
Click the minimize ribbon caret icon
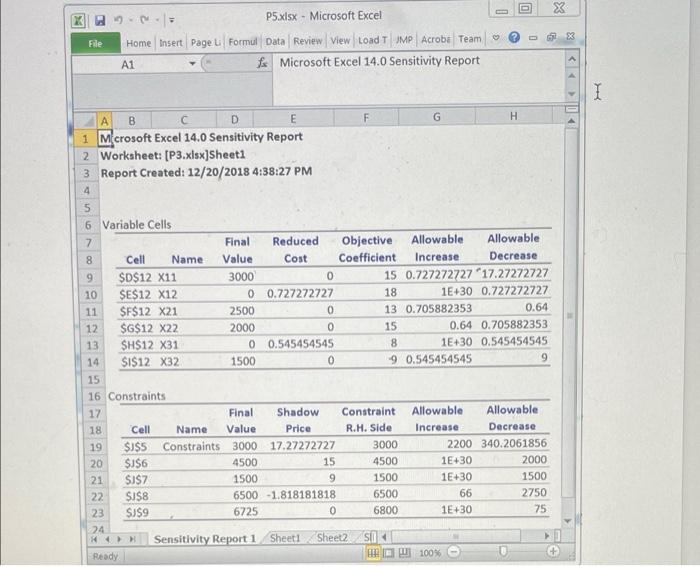point(496,38)
